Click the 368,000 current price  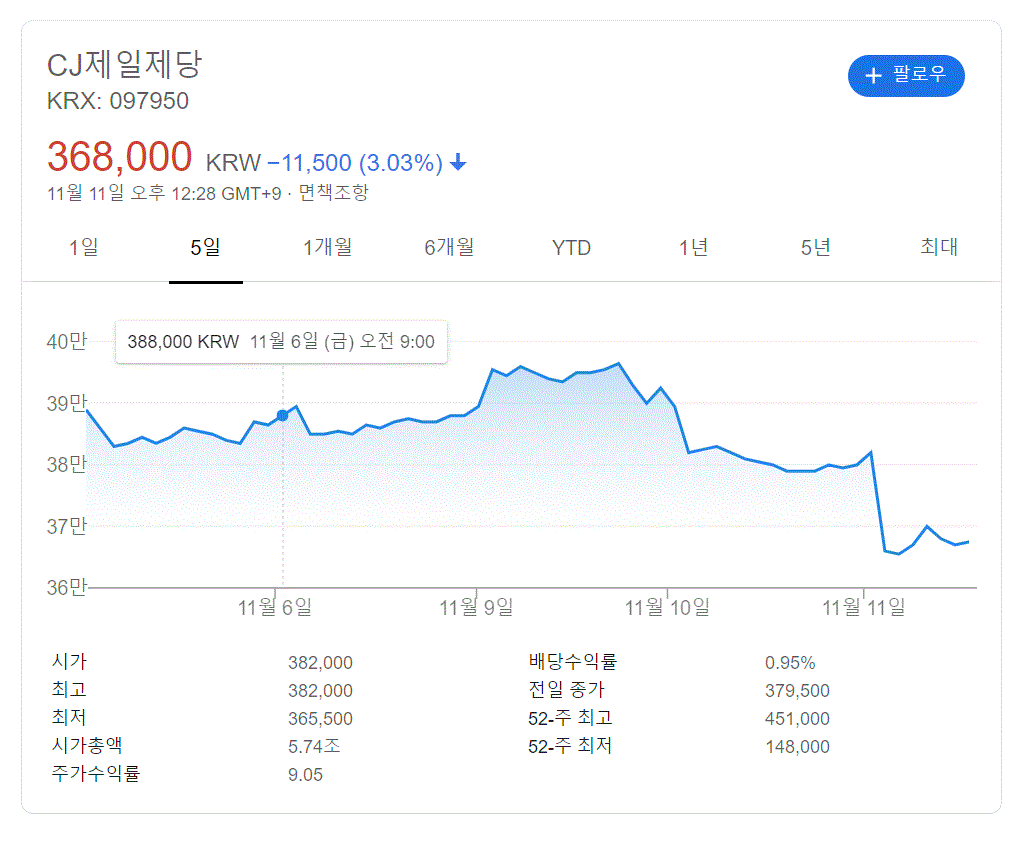119,158
